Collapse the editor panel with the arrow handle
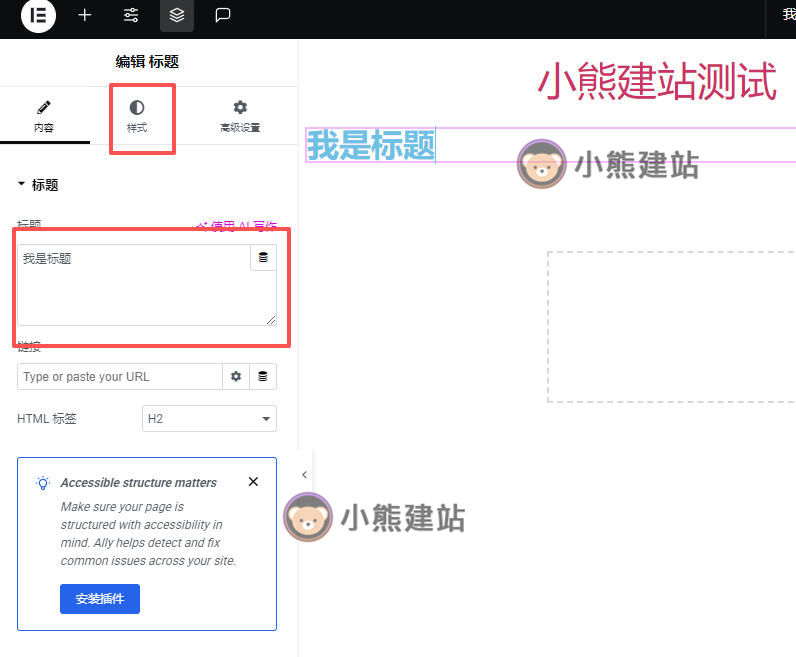This screenshot has width=796, height=657. (x=304, y=475)
